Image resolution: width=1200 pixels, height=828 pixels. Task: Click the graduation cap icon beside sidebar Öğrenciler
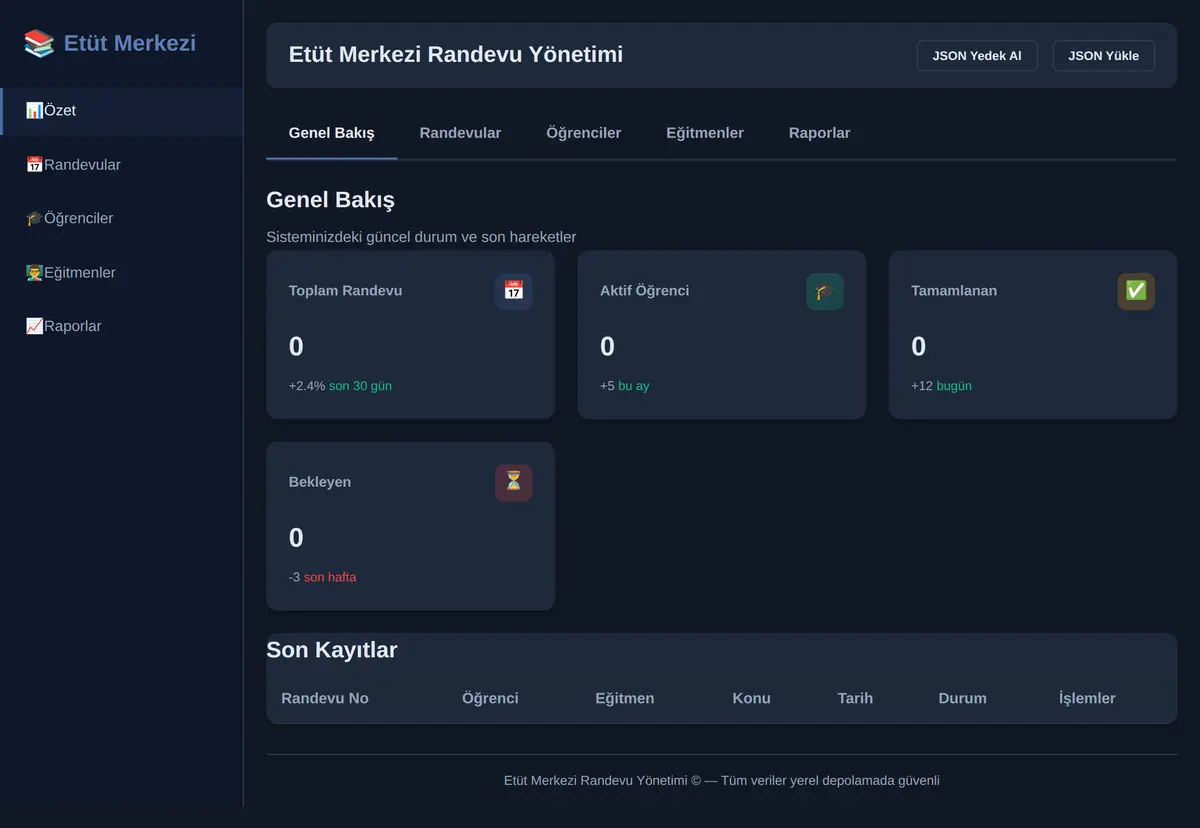[x=34, y=218]
